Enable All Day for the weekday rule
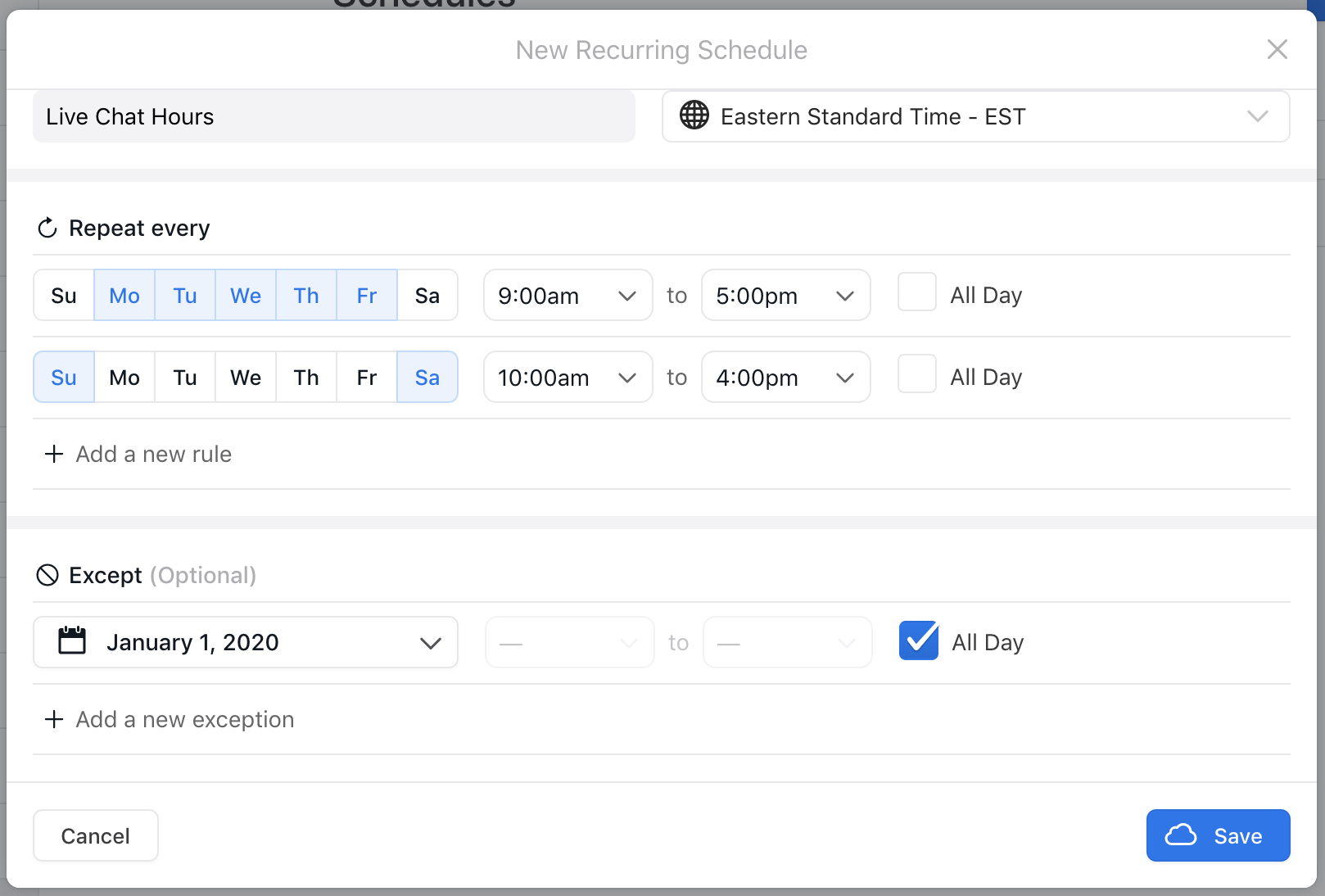 [x=917, y=292]
